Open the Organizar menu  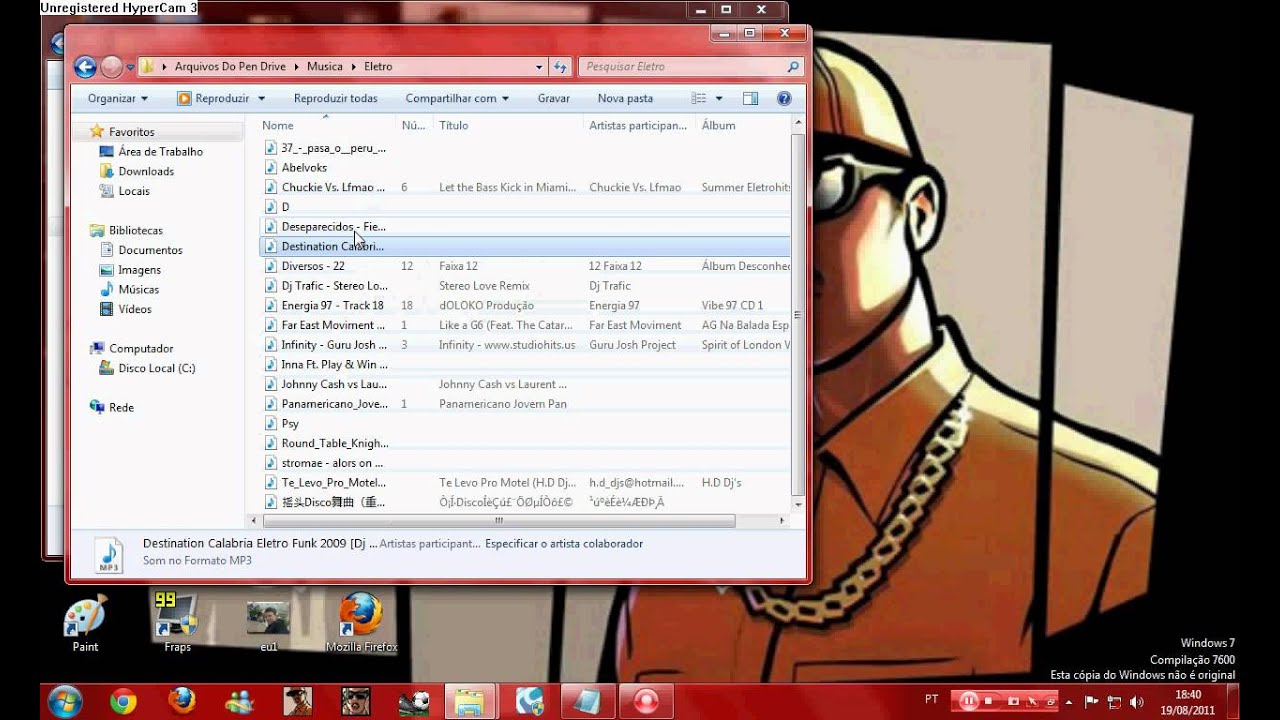(118, 98)
